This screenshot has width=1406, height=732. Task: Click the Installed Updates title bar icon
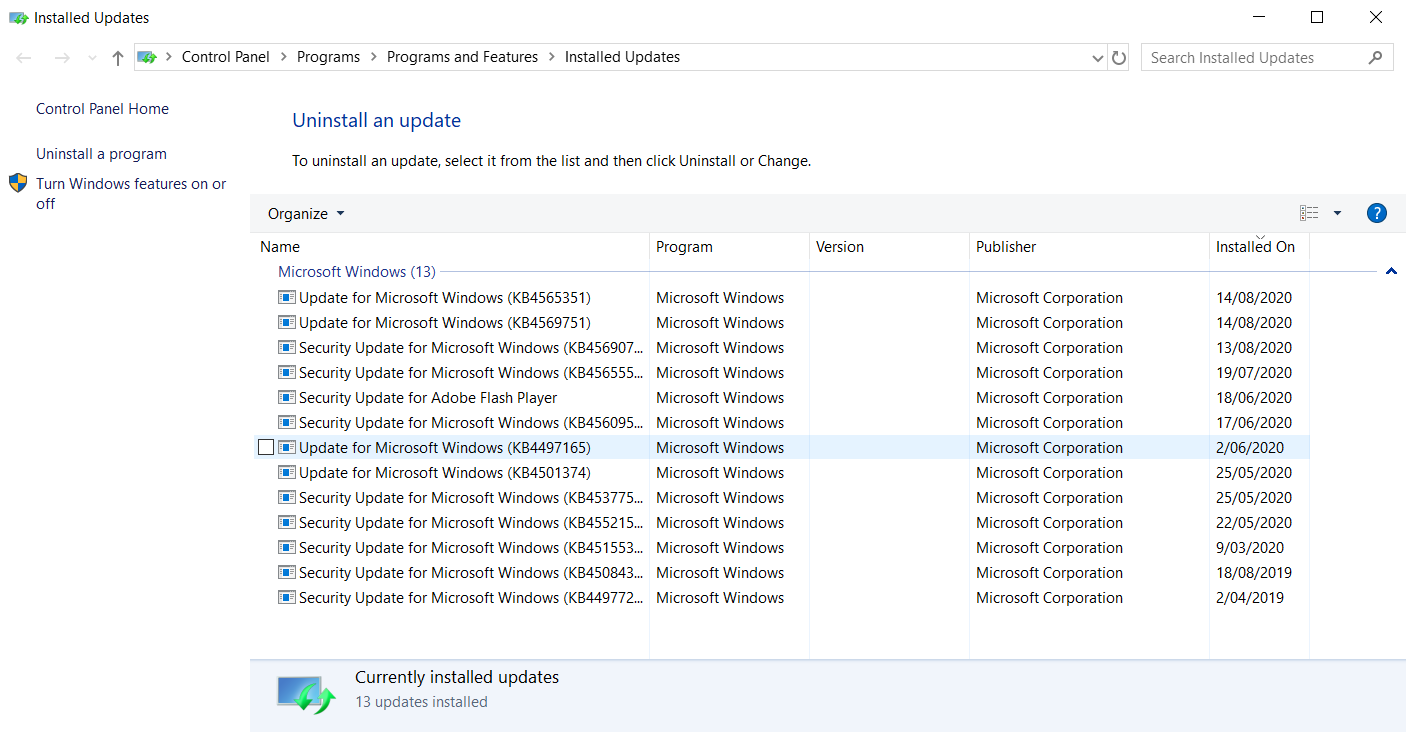coord(17,17)
